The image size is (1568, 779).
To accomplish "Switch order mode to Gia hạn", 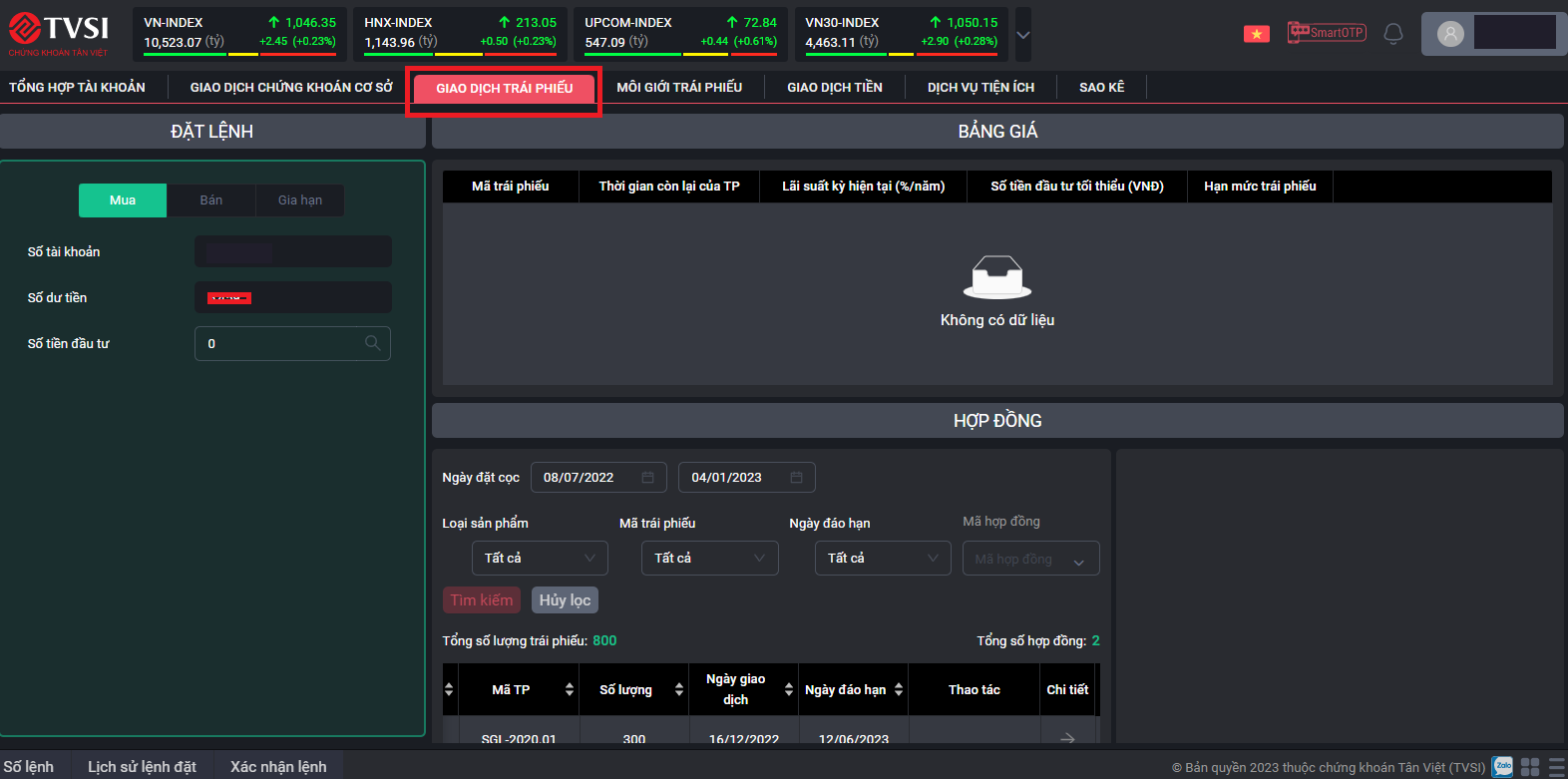I will [x=300, y=200].
